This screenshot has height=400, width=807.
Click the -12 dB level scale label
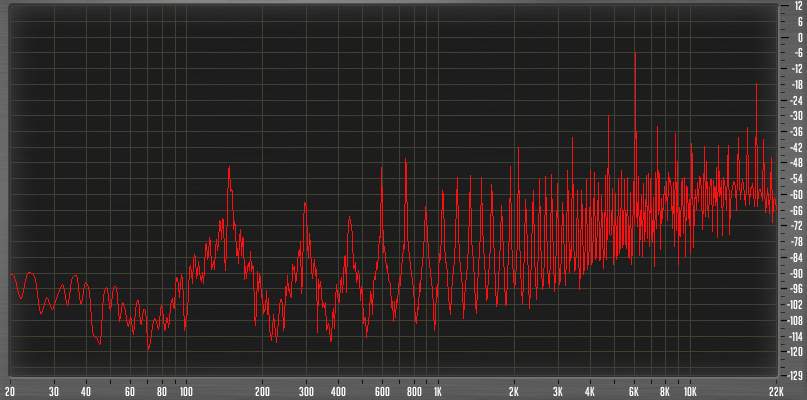pos(796,68)
